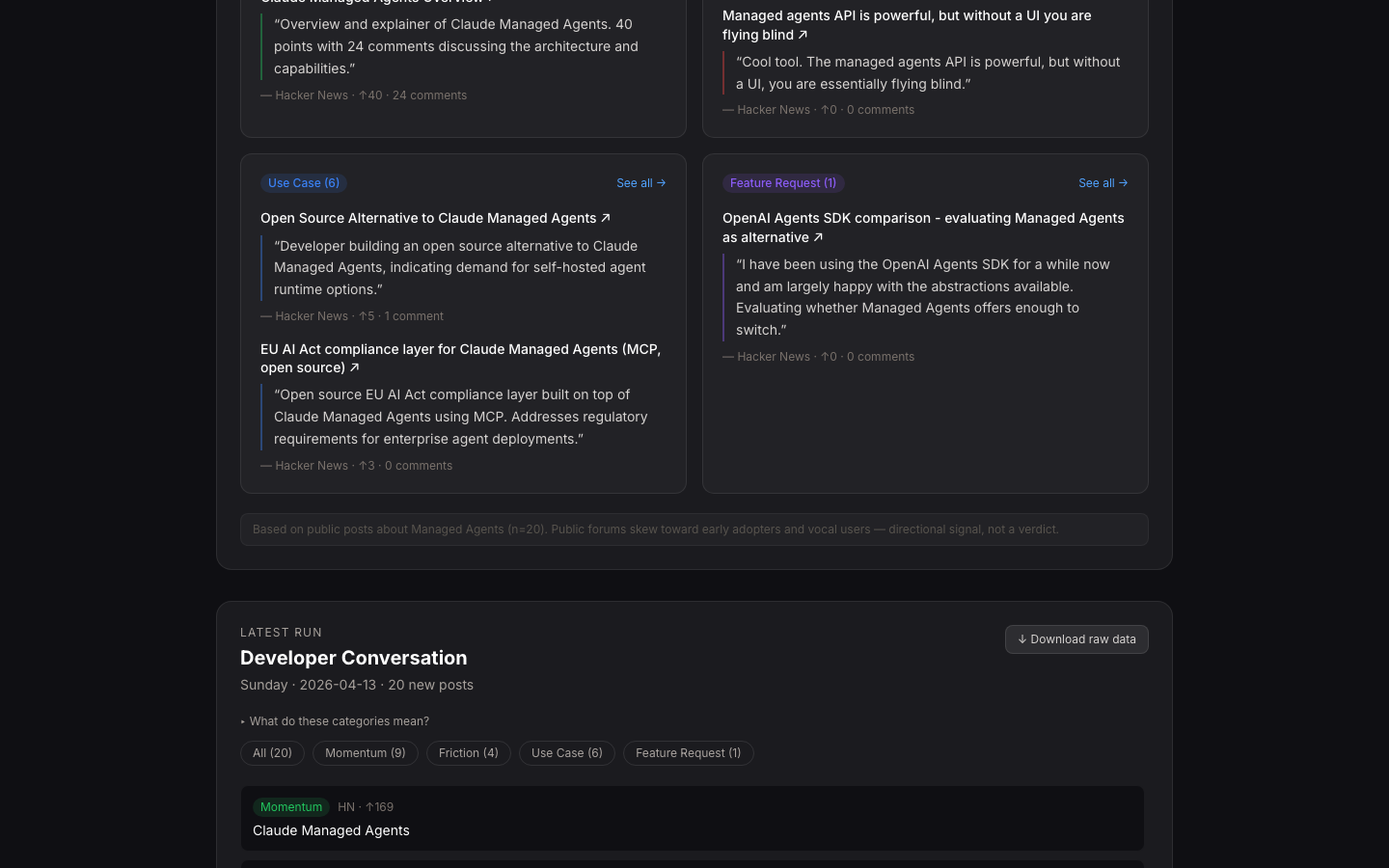Open 'Managed agents API is powerful' post
Image resolution: width=1389 pixels, height=868 pixels.
coord(907,25)
